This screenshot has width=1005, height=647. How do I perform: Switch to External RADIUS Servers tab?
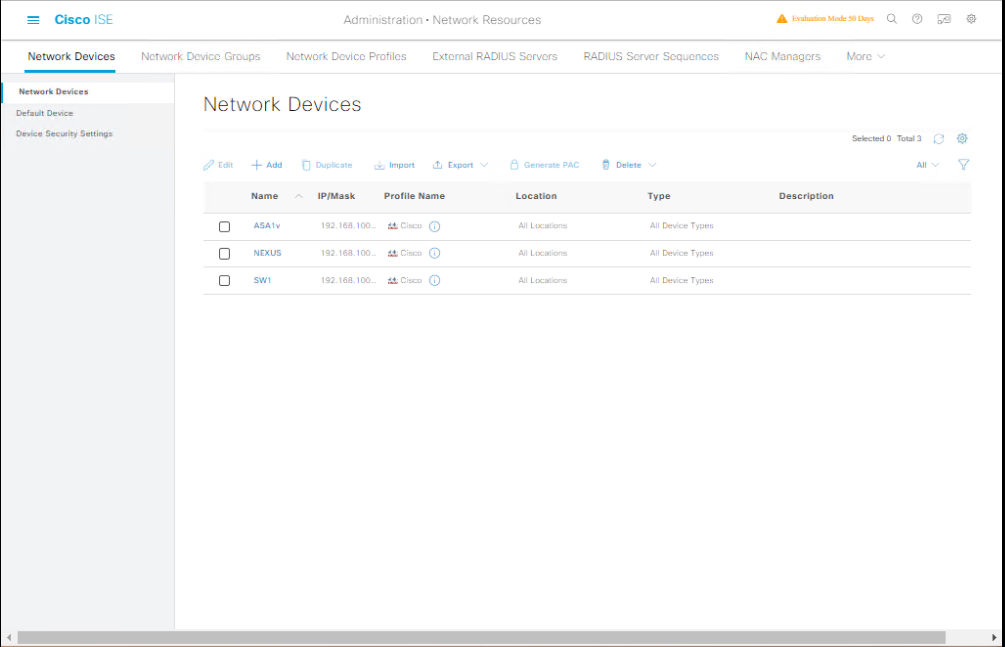(495, 56)
